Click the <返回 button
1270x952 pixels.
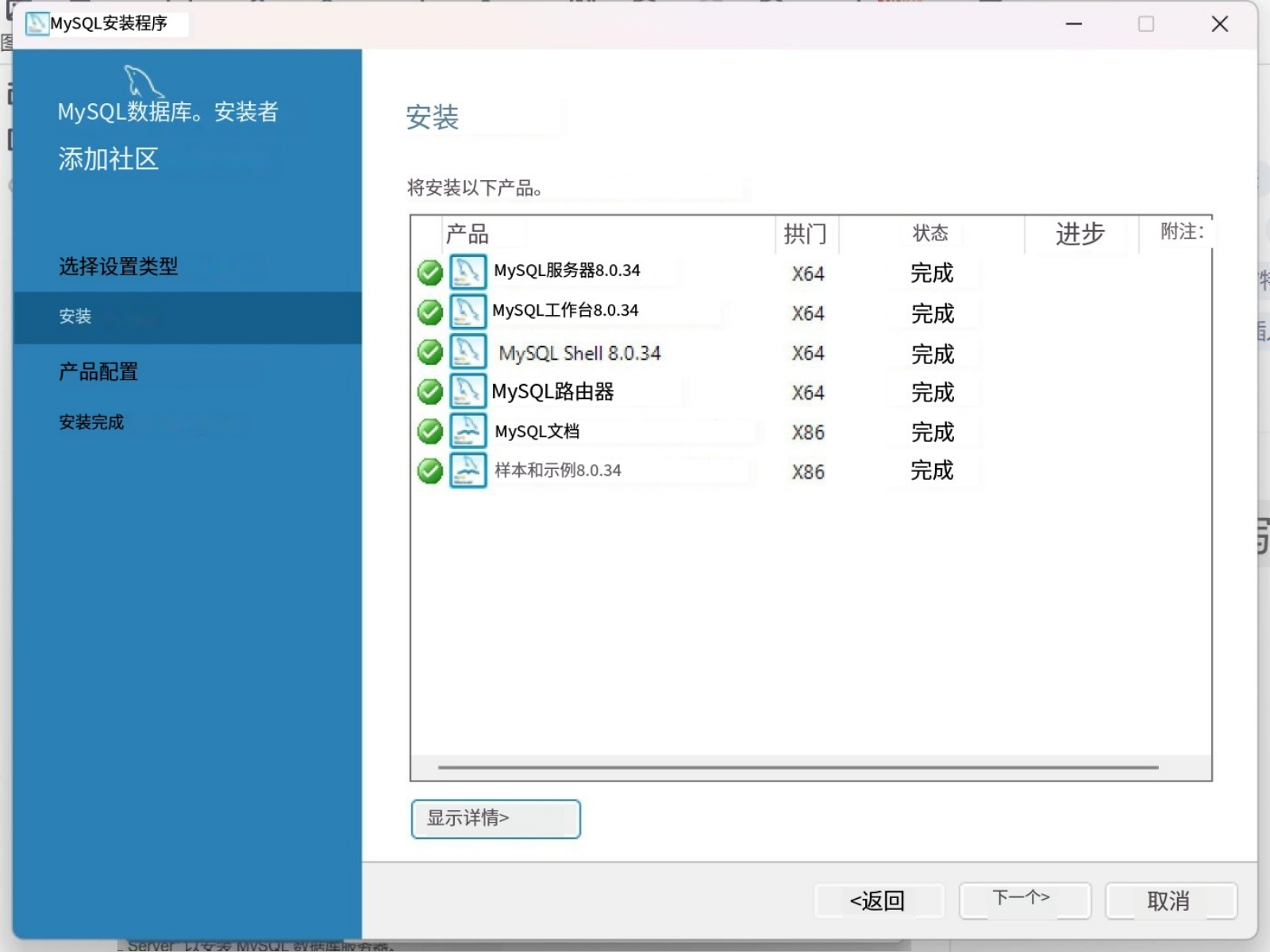point(879,901)
